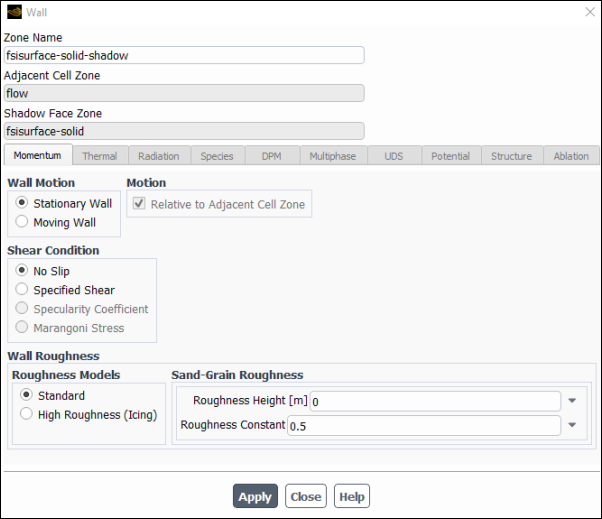The height and width of the screenshot is (519, 602).
Task: Edit the Roughness Constant value field
Action: point(424,426)
